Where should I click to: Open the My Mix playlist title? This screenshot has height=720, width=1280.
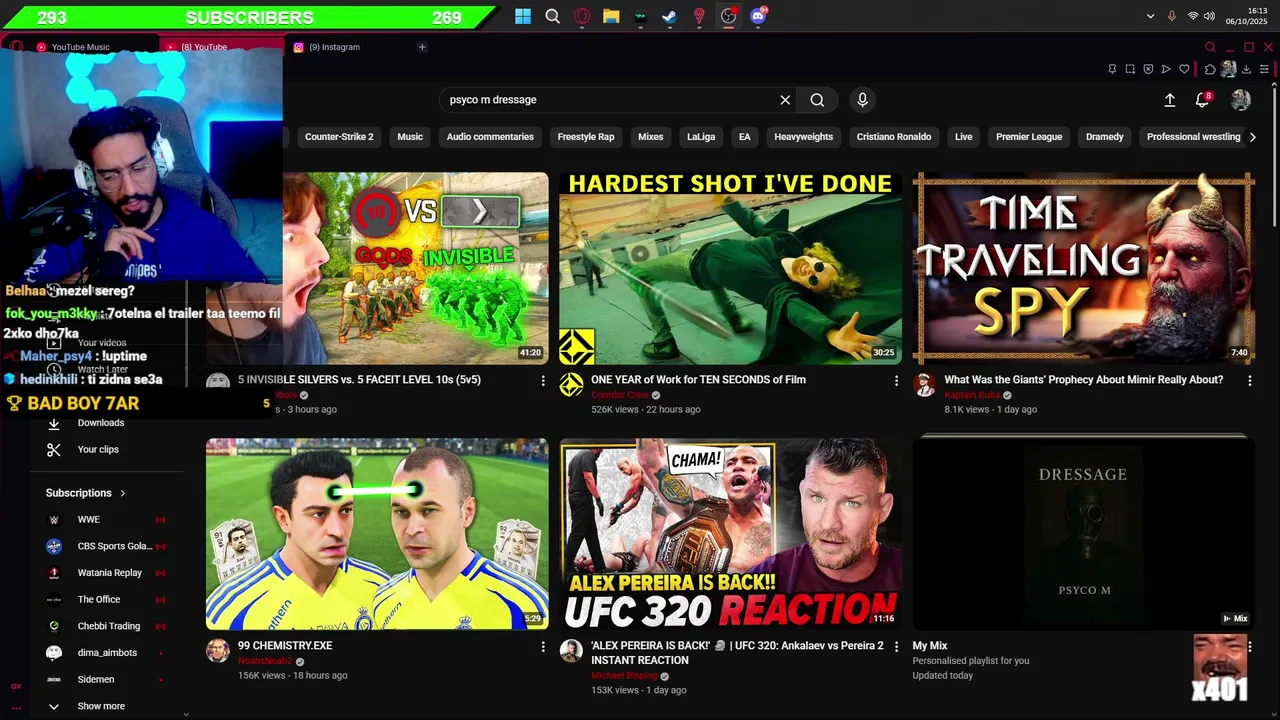click(x=929, y=646)
